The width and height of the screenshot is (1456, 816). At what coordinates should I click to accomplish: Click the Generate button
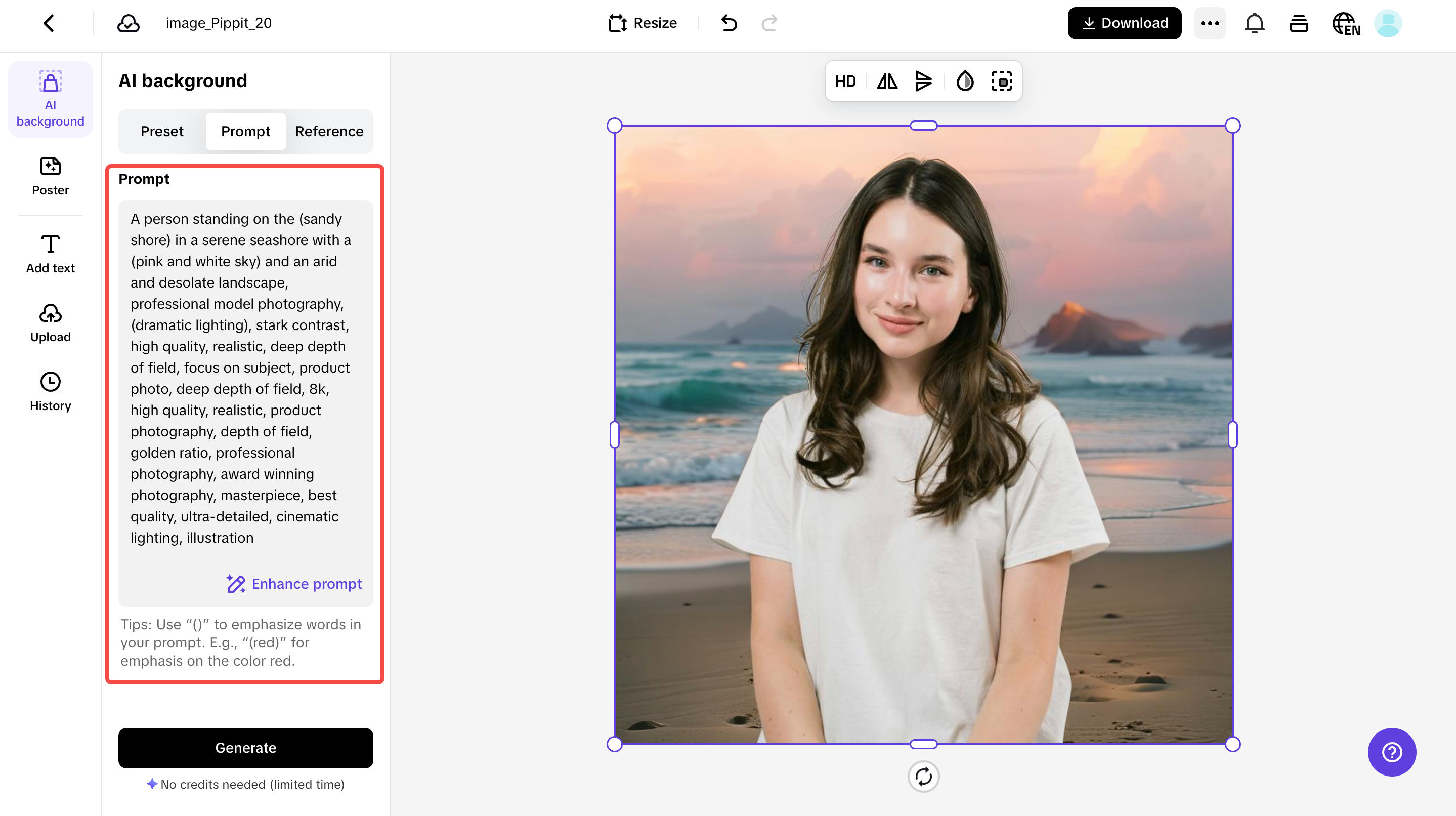point(245,748)
